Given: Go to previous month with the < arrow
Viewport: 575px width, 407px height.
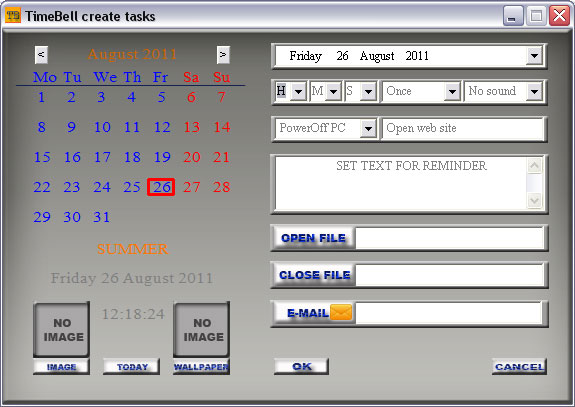Looking at the screenshot, I should (x=41, y=55).
